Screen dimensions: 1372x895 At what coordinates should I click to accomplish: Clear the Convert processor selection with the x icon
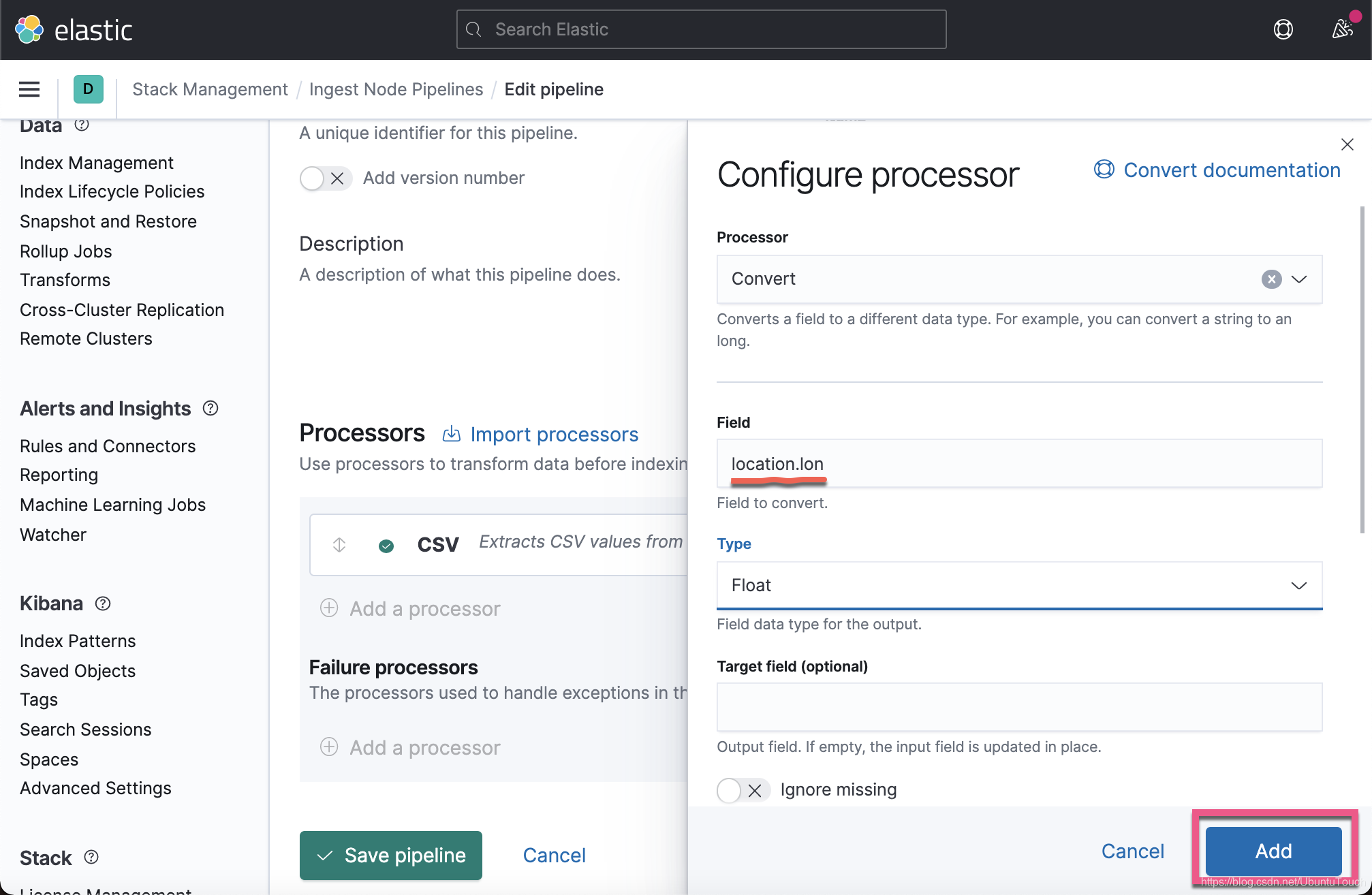(1270, 279)
